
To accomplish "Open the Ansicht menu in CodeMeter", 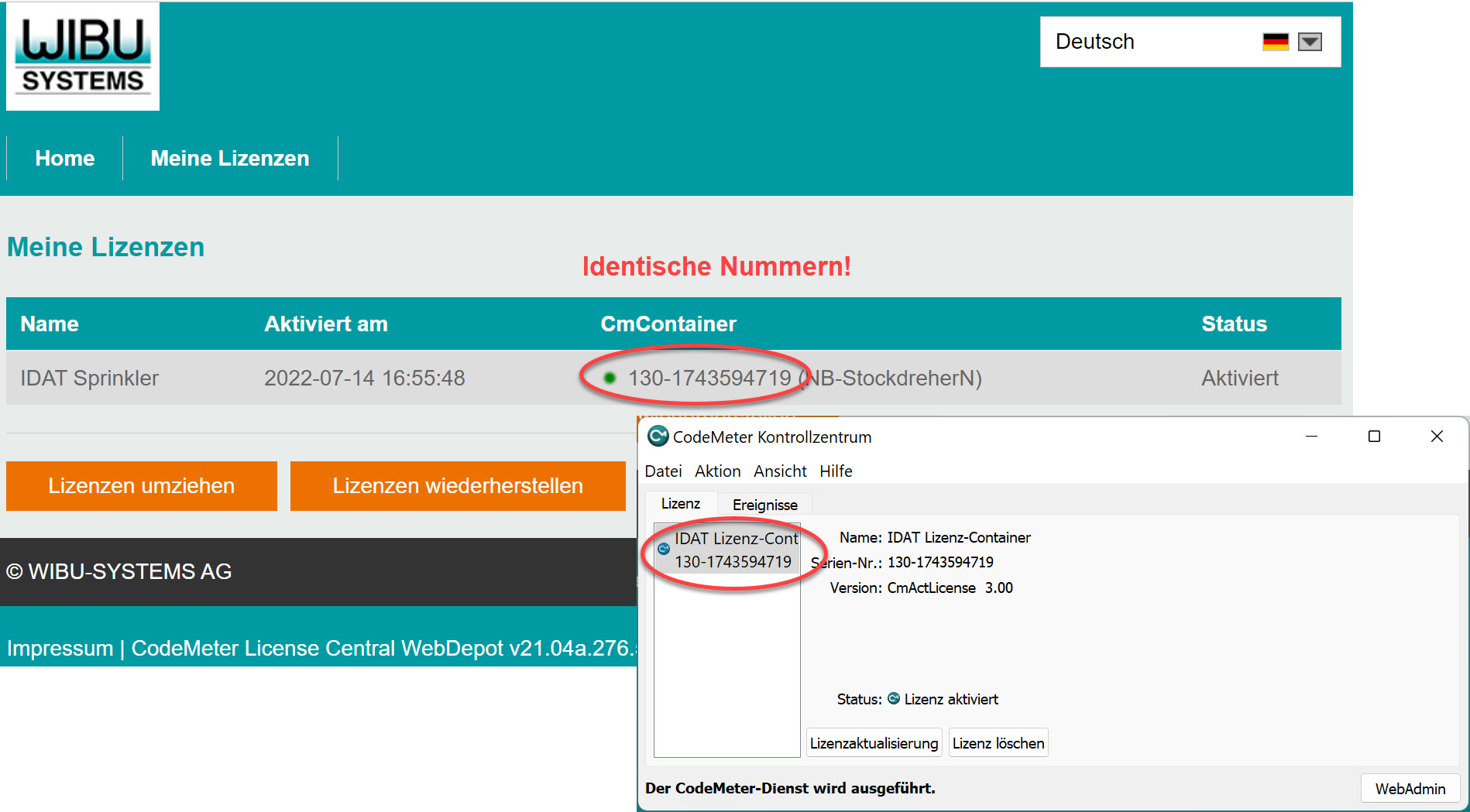I will [x=780, y=471].
